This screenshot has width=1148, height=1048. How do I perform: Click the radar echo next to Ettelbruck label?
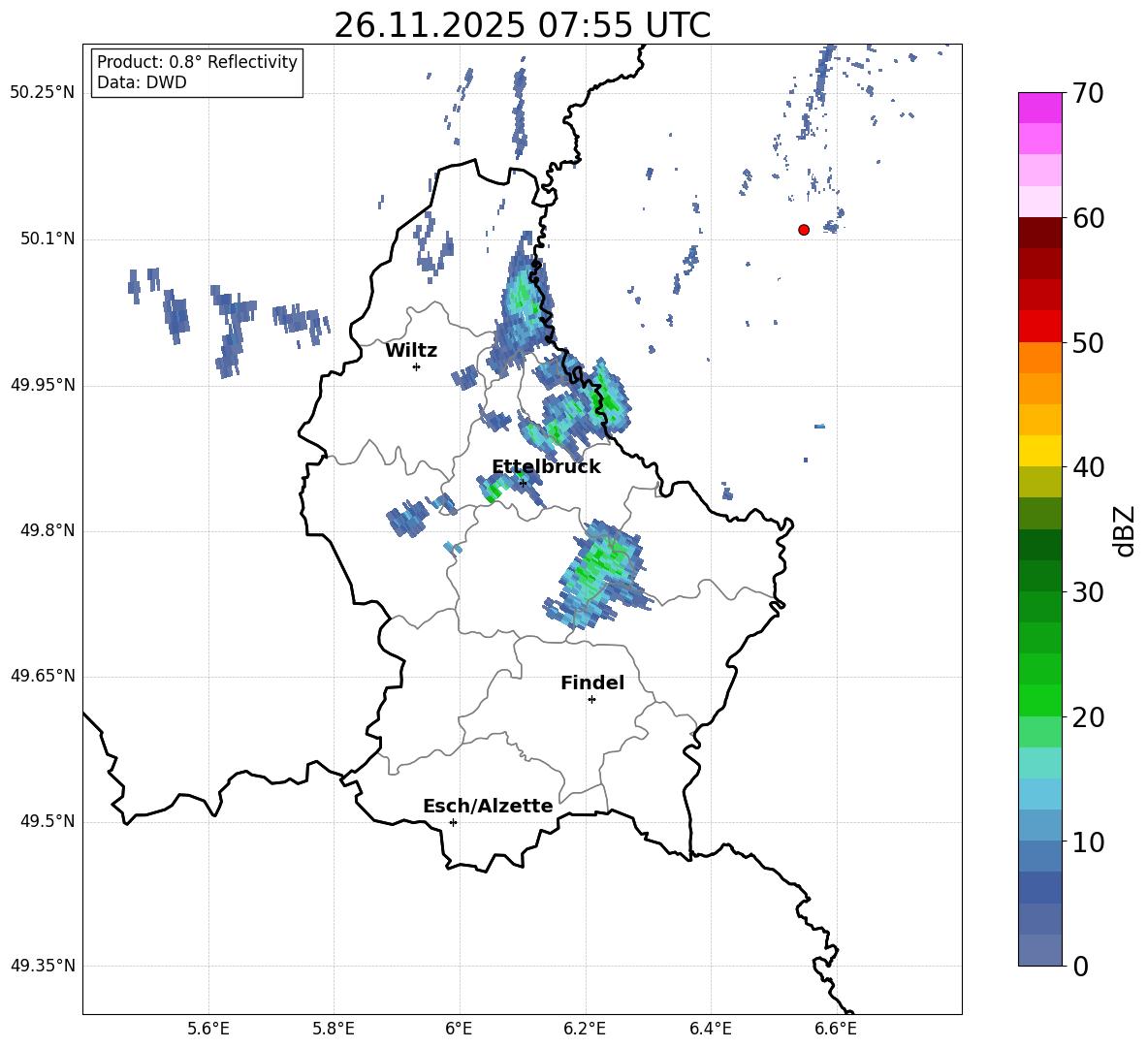click(510, 487)
